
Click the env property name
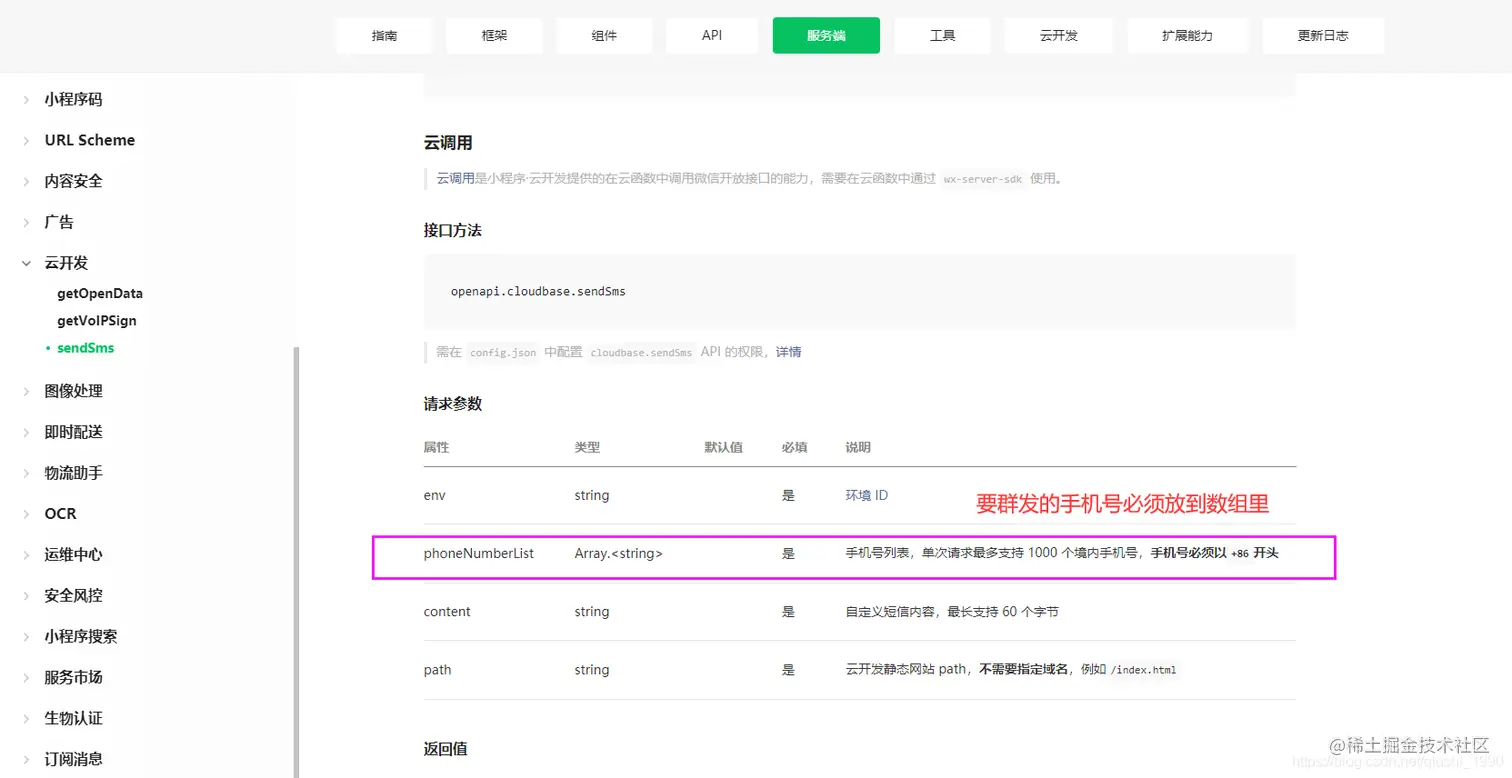(434, 496)
